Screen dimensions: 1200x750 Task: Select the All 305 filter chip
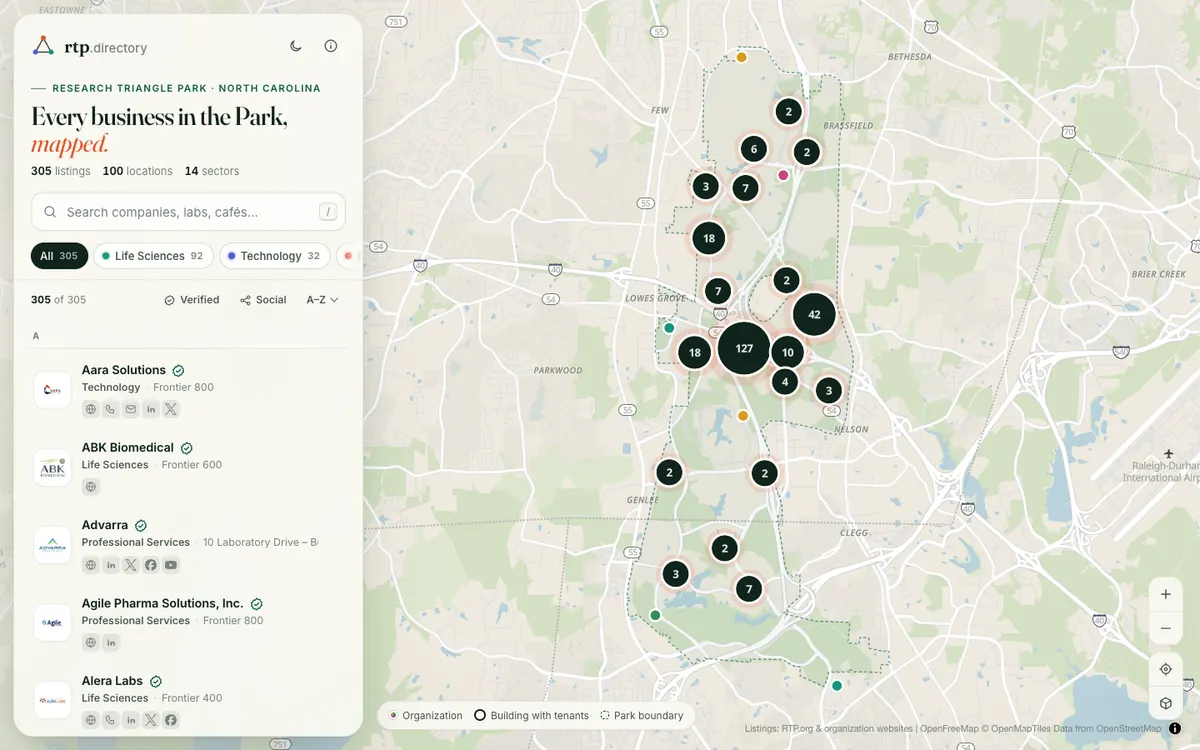click(59, 256)
